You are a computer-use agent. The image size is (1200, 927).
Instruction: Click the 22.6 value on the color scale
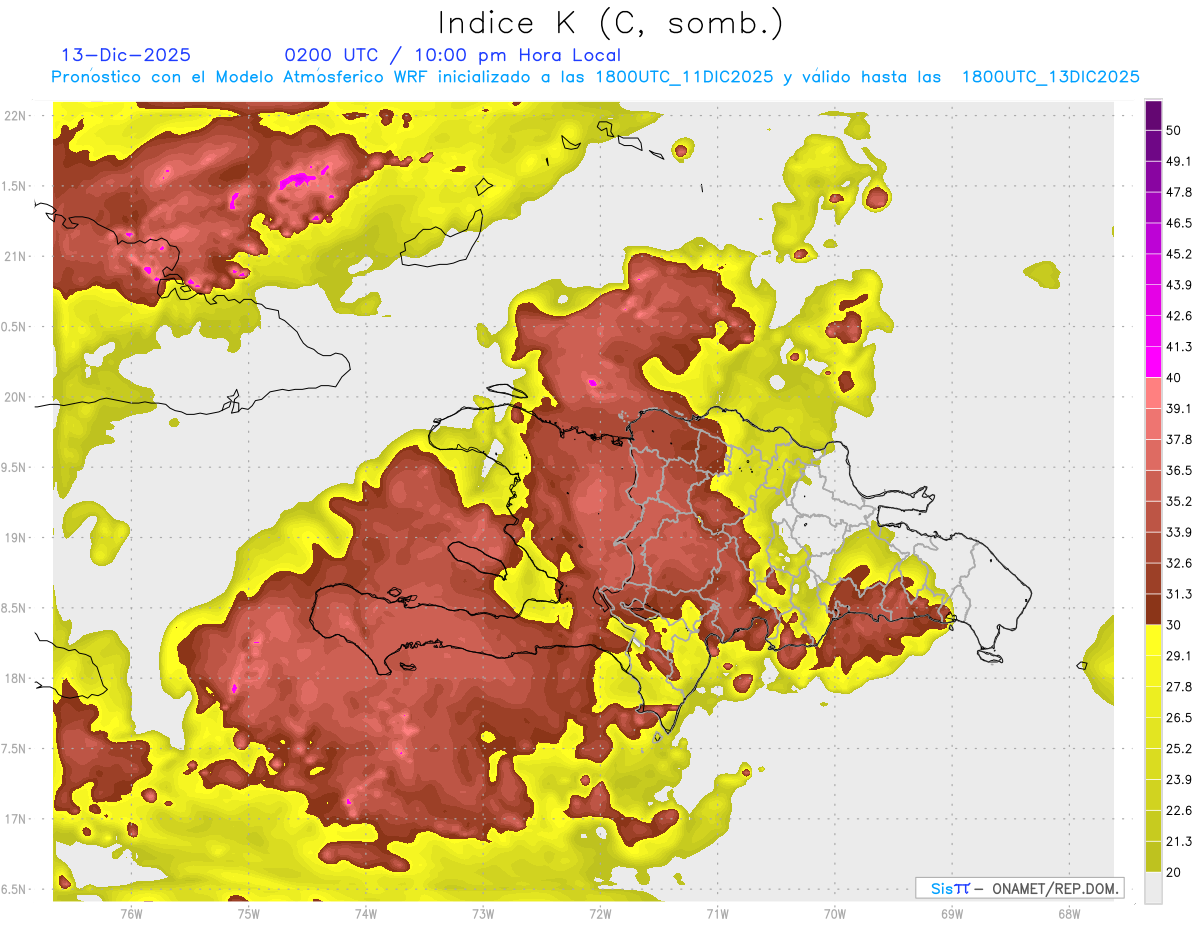(x=1178, y=810)
